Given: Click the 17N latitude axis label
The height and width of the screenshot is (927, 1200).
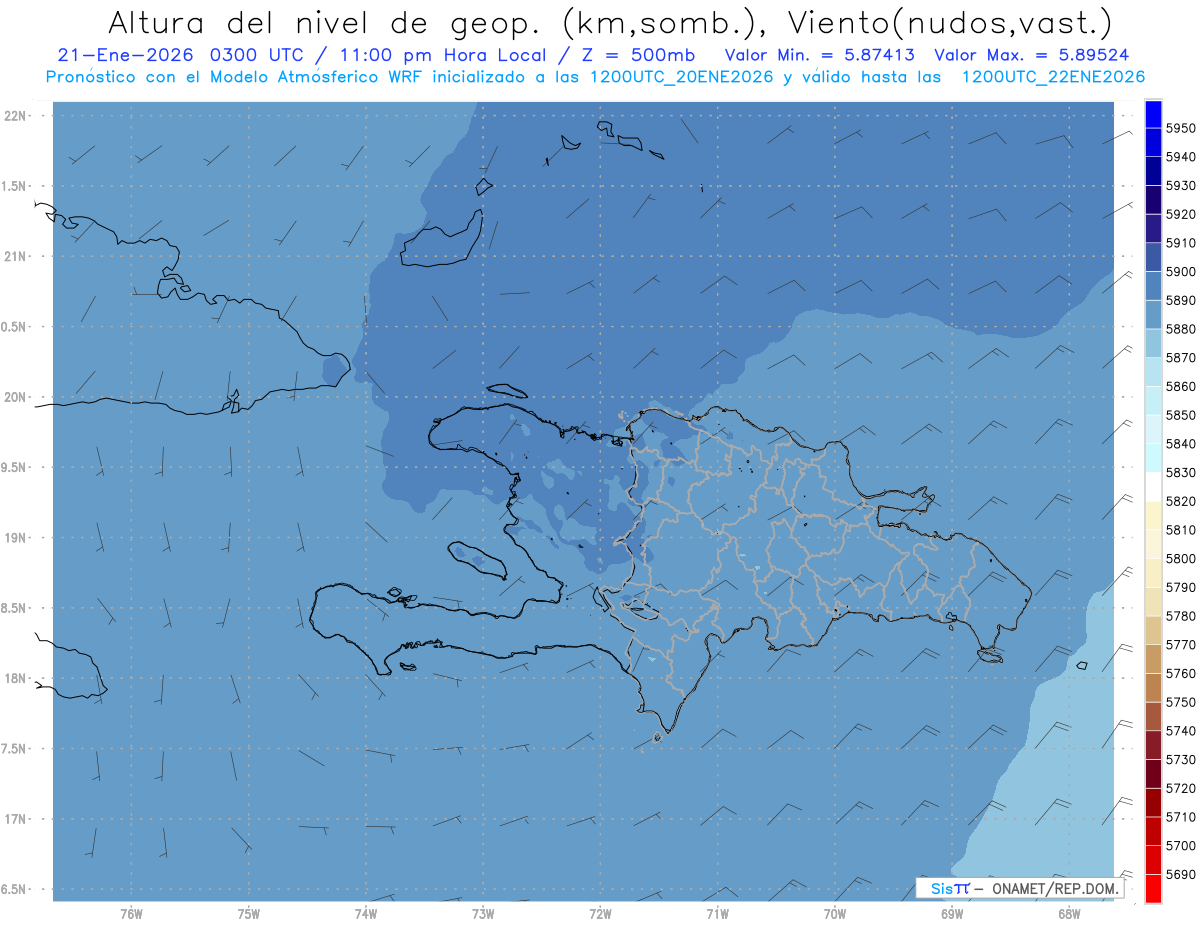Looking at the screenshot, I should coord(16,820).
